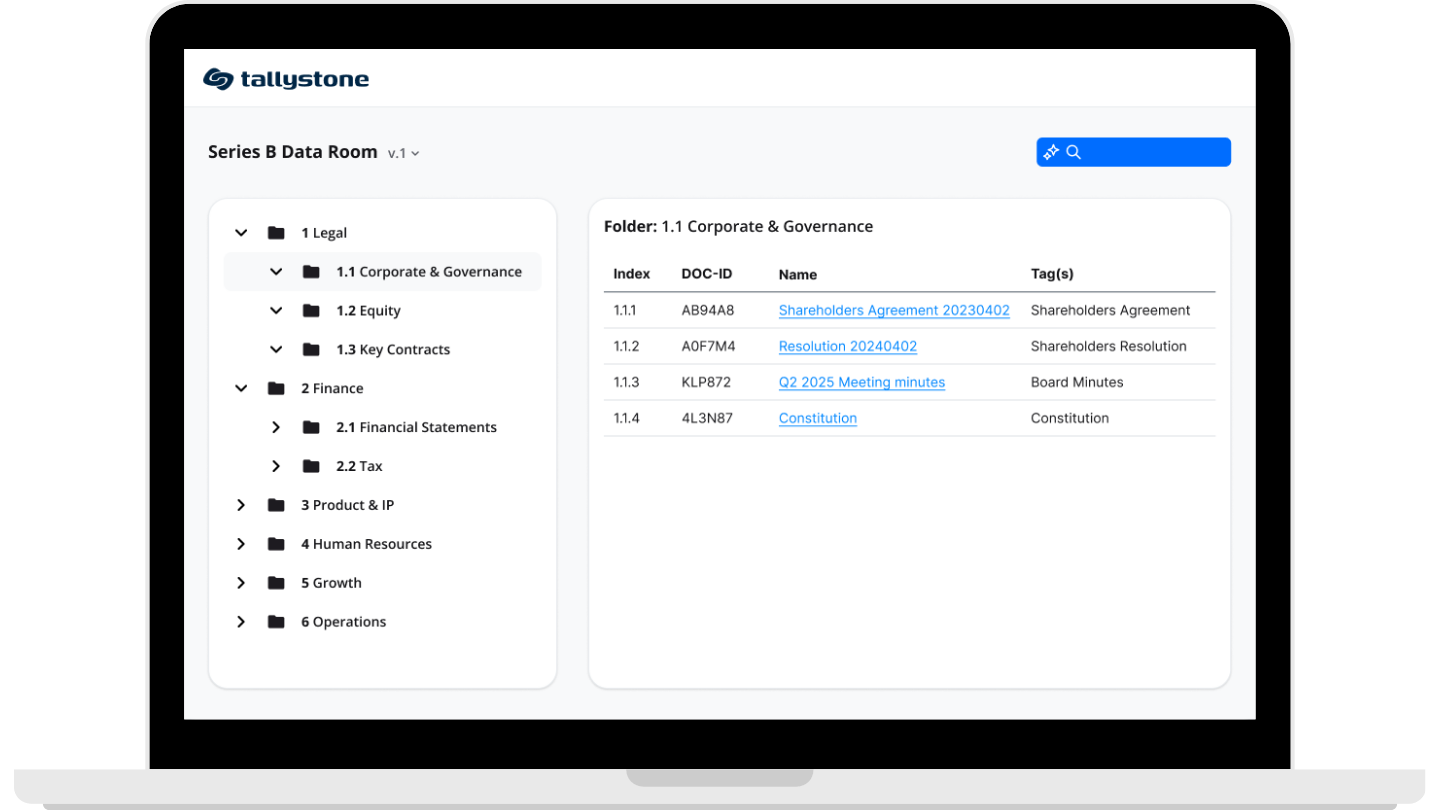Viewport: 1440px width, 810px height.
Task: Click the folder icon for 2.2 Tax
Action: (311, 466)
